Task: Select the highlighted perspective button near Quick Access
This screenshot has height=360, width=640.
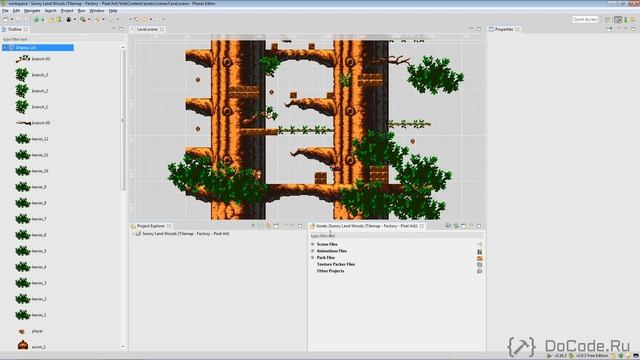Action: click(x=618, y=19)
